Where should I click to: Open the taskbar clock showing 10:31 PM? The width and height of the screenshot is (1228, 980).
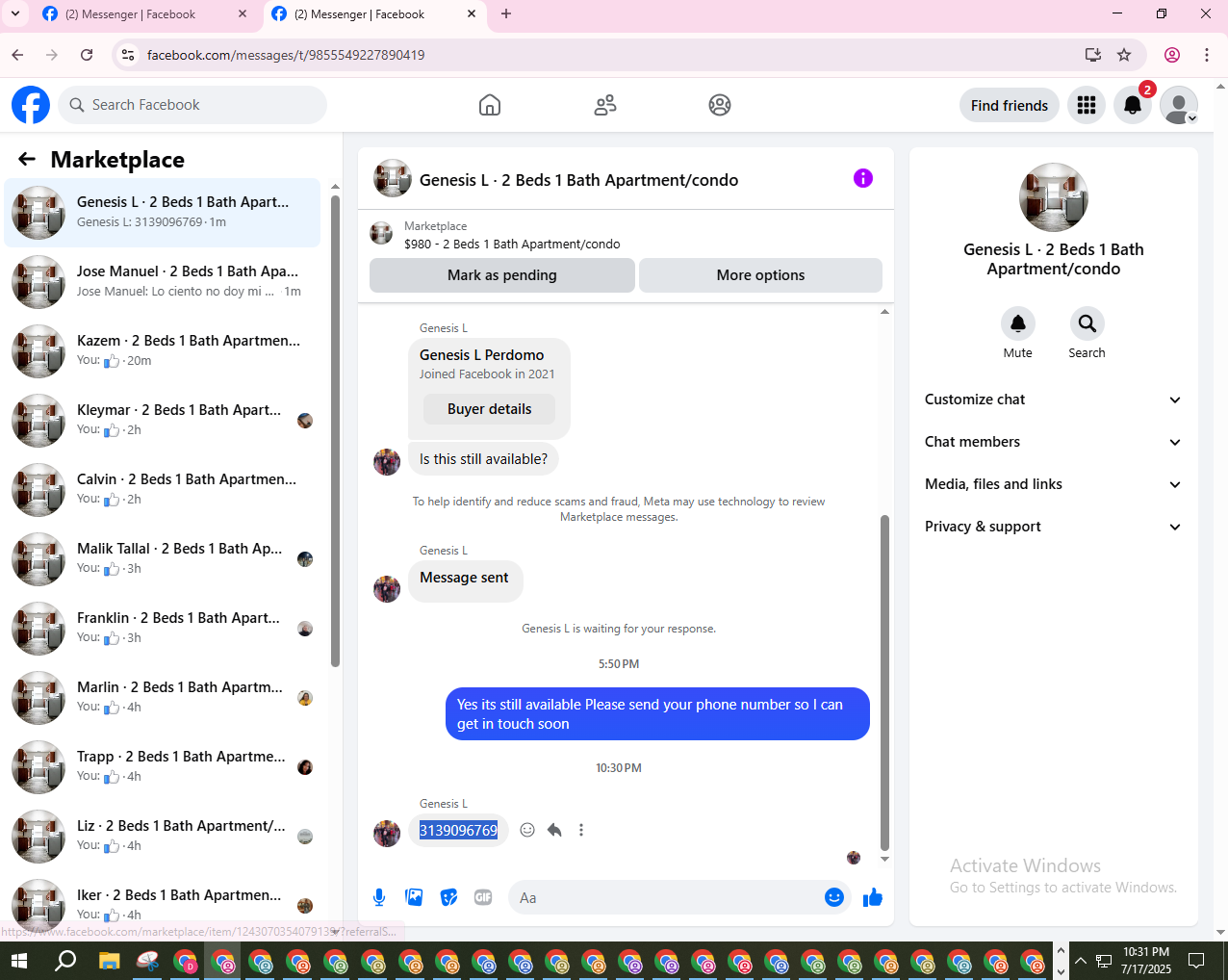[x=1145, y=961]
